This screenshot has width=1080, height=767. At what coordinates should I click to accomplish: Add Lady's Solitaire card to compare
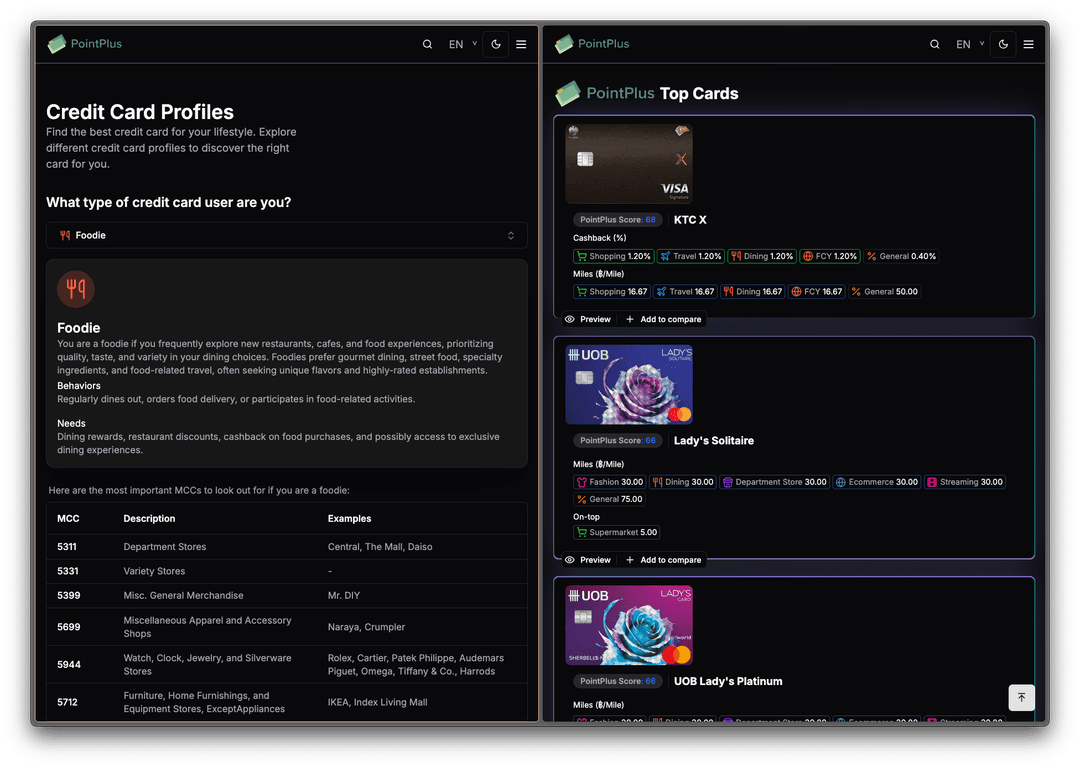[663, 560]
